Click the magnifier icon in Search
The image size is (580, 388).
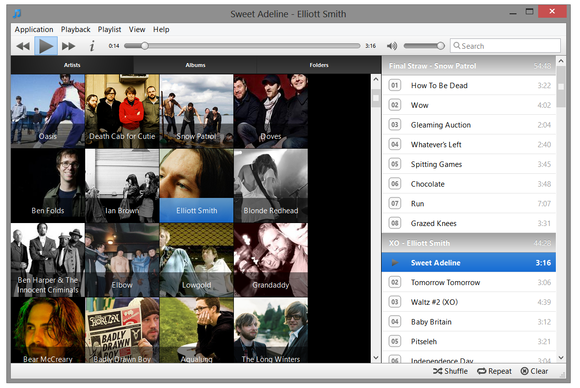point(457,45)
